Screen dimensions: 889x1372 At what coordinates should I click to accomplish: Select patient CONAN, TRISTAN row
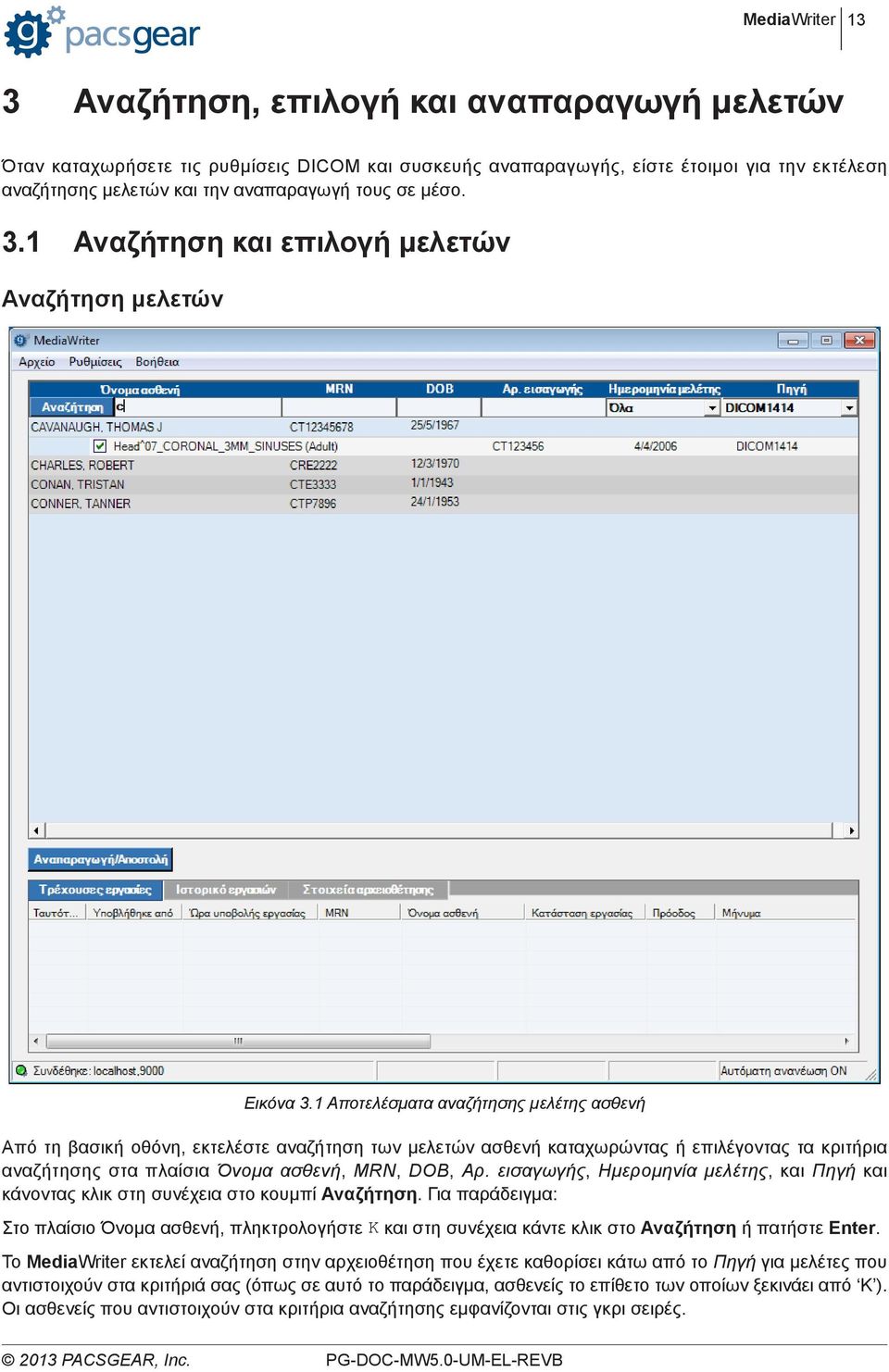coord(444,484)
